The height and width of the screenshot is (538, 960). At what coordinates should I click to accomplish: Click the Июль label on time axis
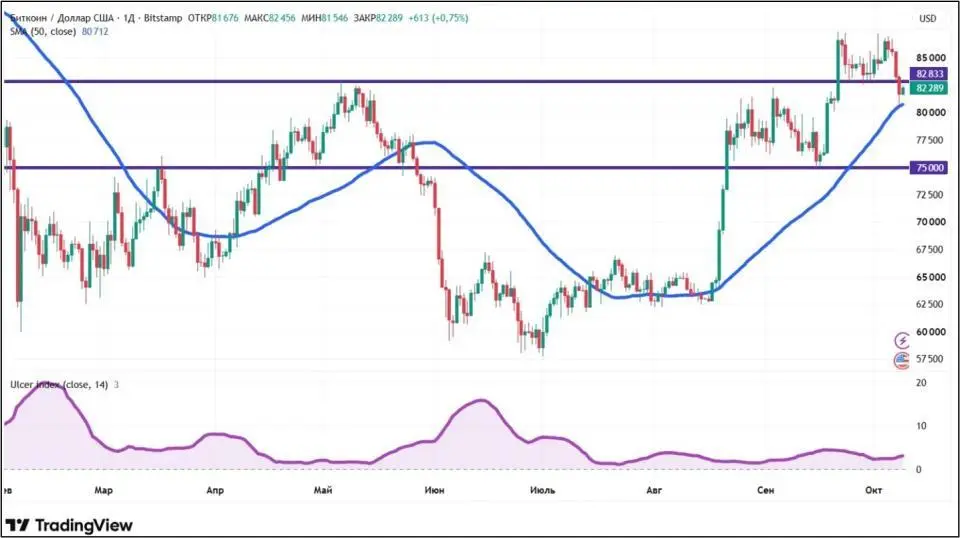tap(542, 490)
